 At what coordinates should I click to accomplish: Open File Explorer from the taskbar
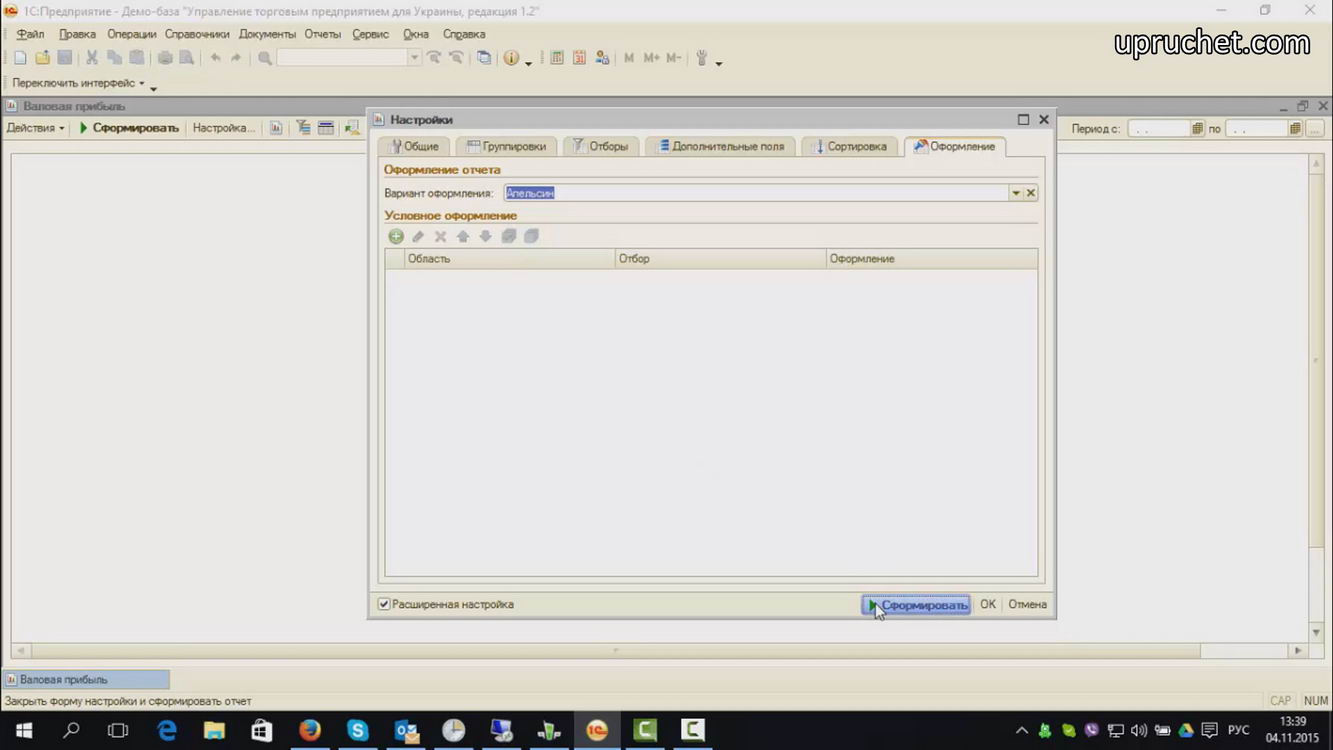[x=214, y=731]
